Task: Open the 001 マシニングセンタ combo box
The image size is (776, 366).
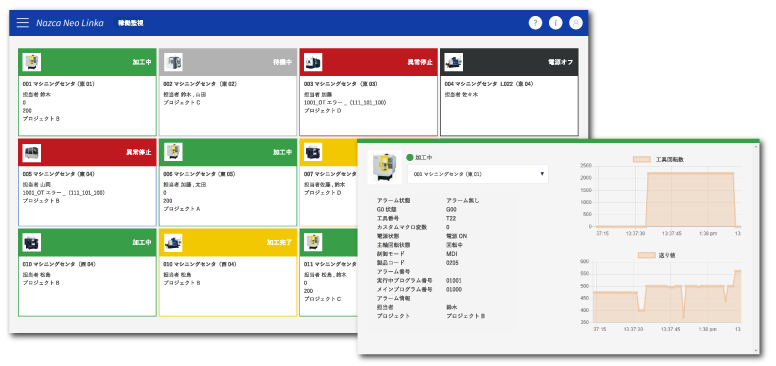Action: tap(478, 174)
